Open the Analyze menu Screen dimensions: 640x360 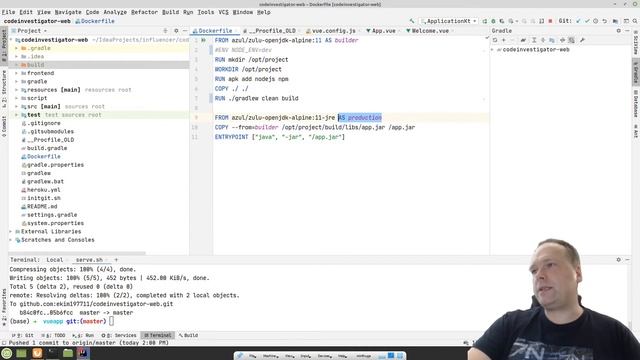click(x=115, y=12)
